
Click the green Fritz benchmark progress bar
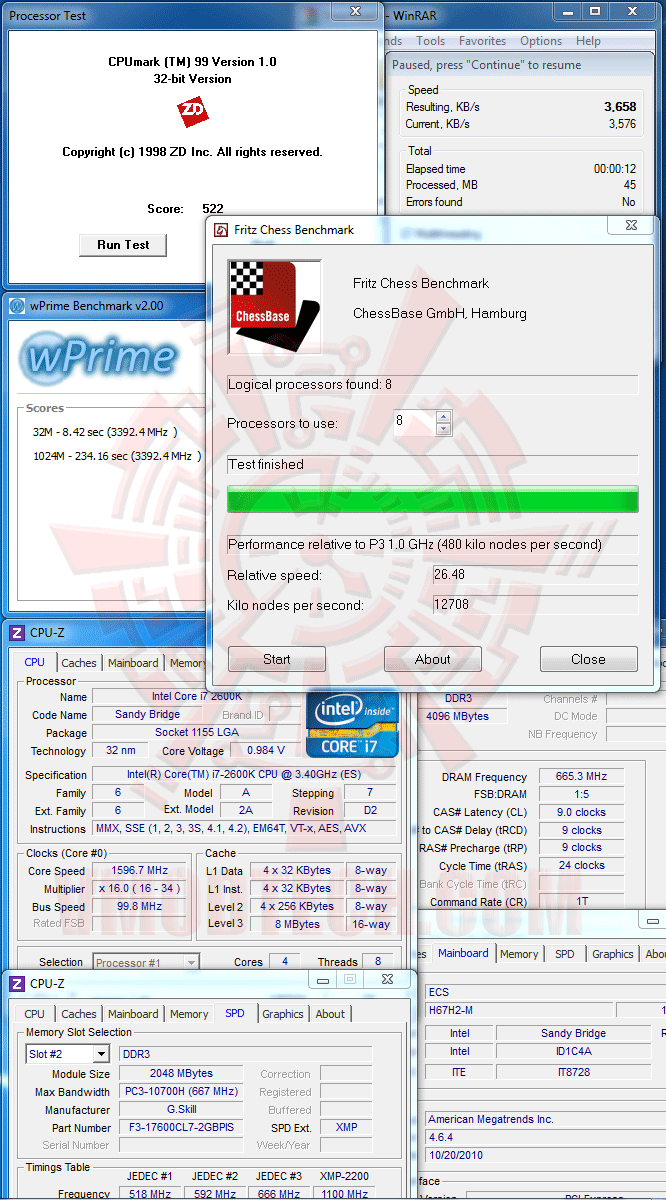click(432, 499)
